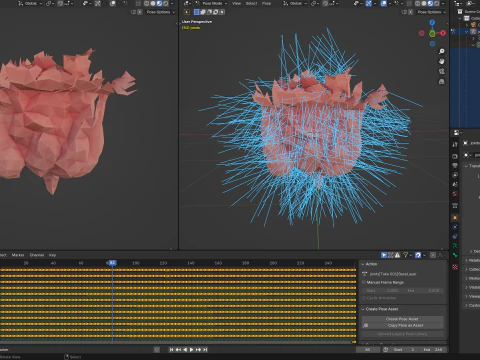Collapse the Create Pose Asset panel
Screen dimensions: 480x360
point(363,309)
